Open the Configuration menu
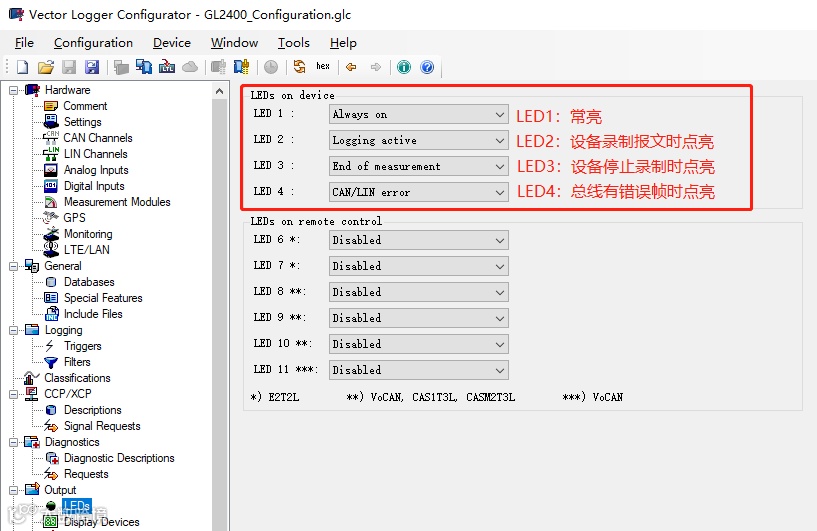Screen dimensions: 817x531 (93, 43)
